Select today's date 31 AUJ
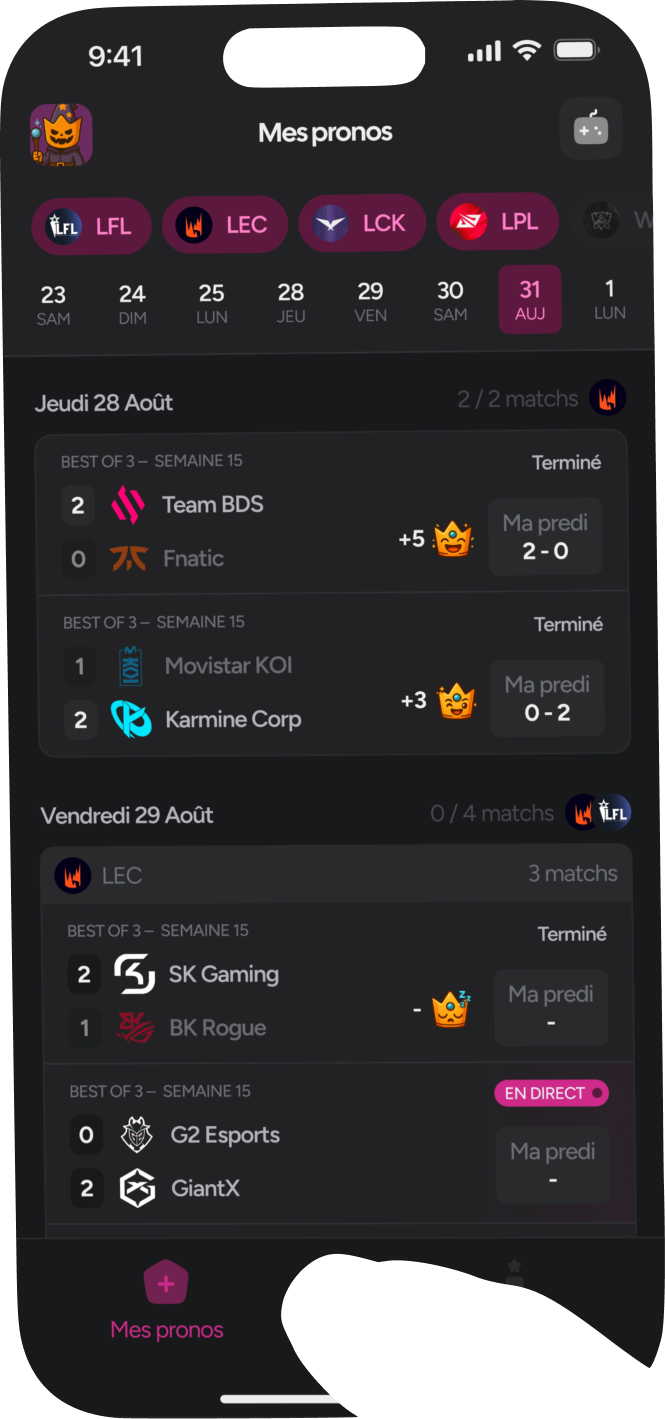Viewport: 665px width, 1419px height. coord(530,300)
